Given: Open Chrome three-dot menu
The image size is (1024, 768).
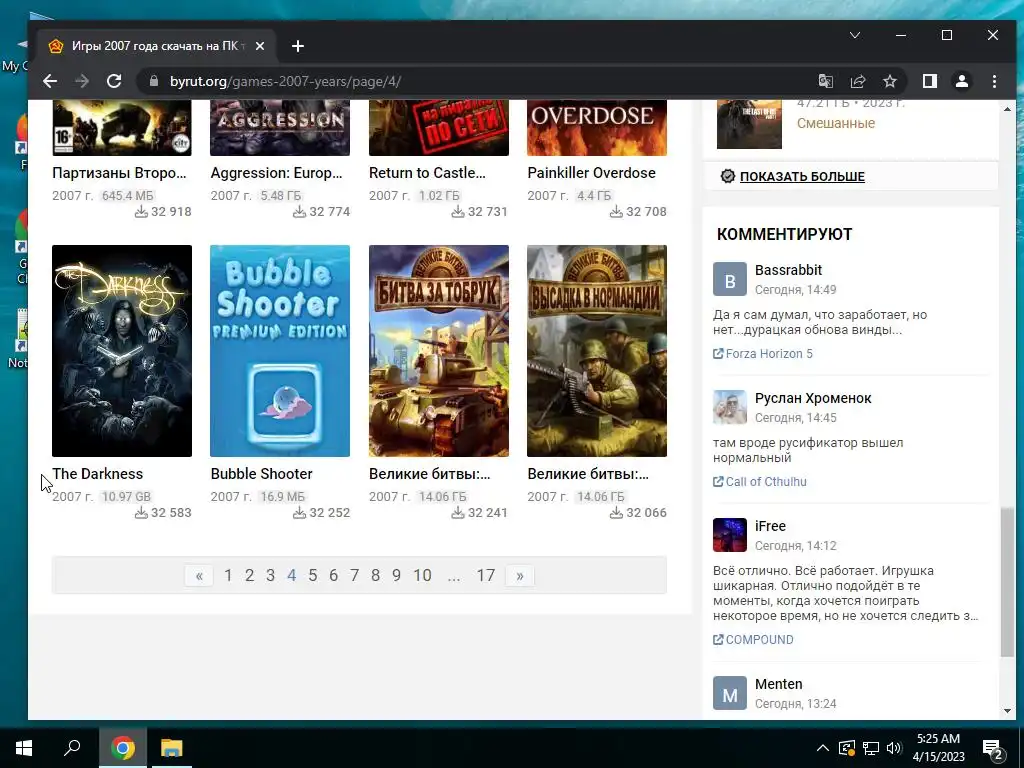Looking at the screenshot, I should (x=994, y=82).
